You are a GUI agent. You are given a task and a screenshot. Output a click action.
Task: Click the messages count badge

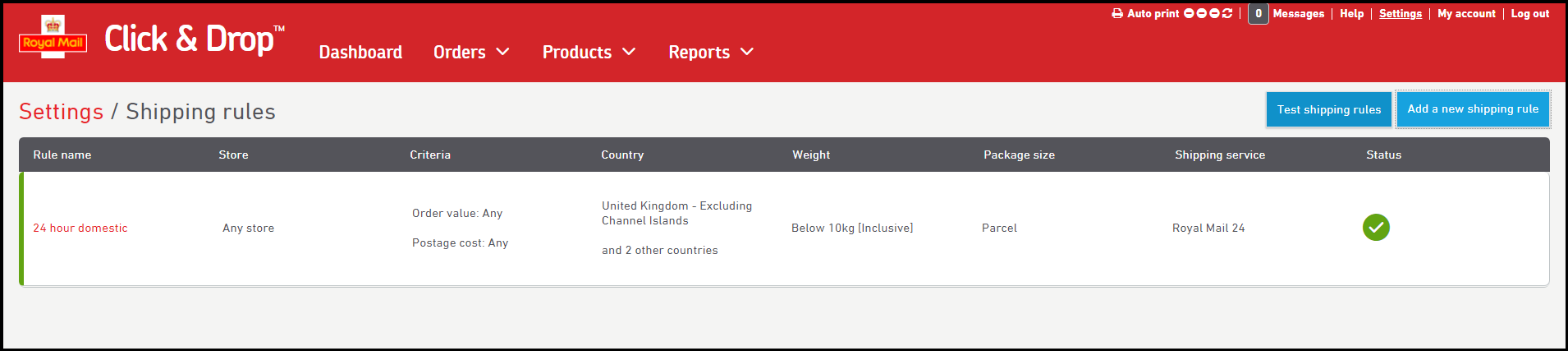coord(1258,14)
